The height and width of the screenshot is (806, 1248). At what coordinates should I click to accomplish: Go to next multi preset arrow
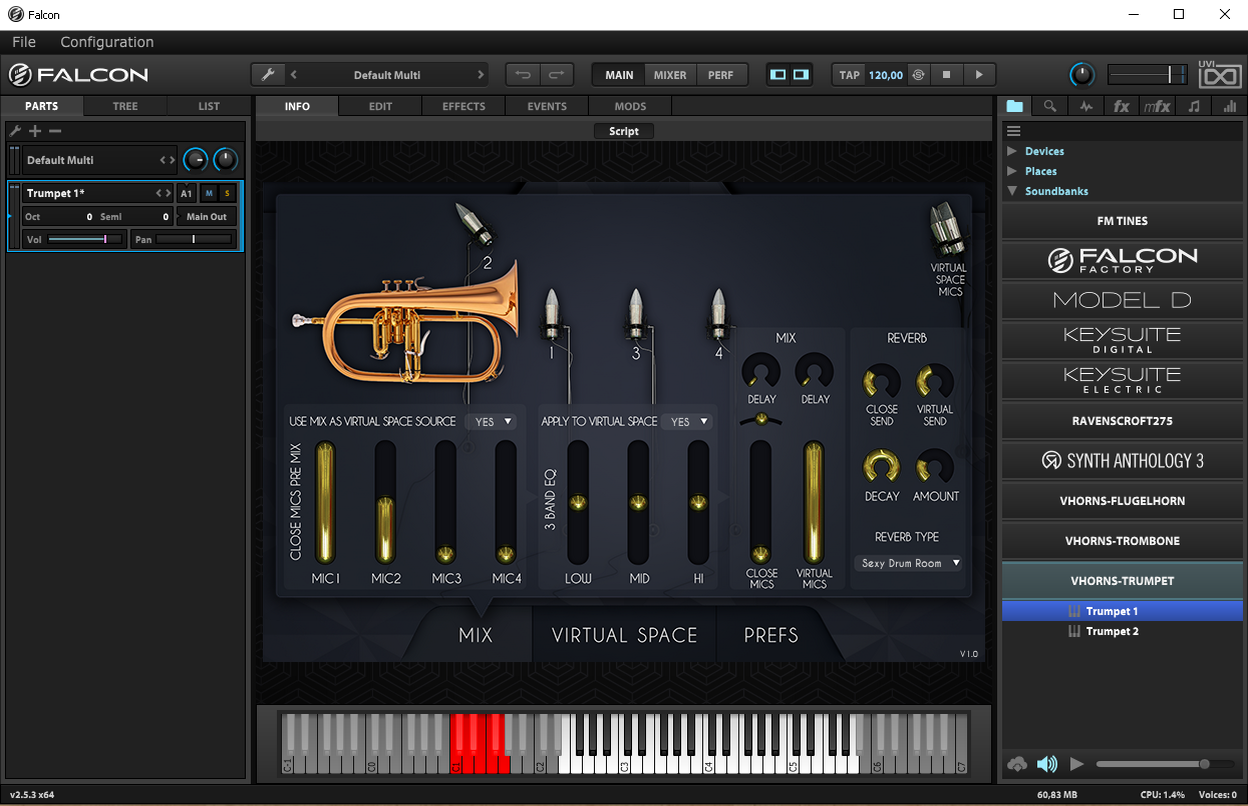481,75
